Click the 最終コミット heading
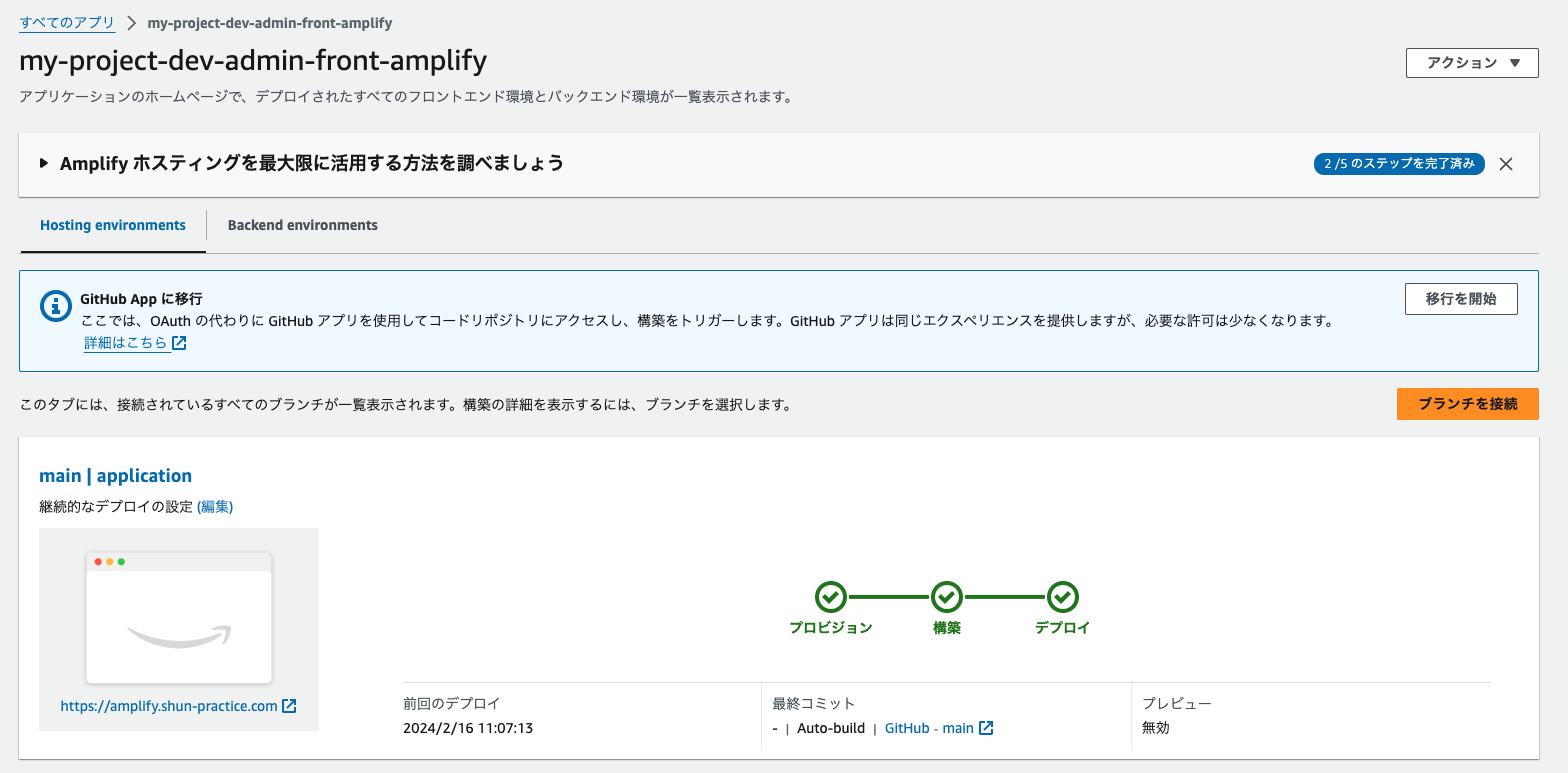1568x773 pixels. 815,704
